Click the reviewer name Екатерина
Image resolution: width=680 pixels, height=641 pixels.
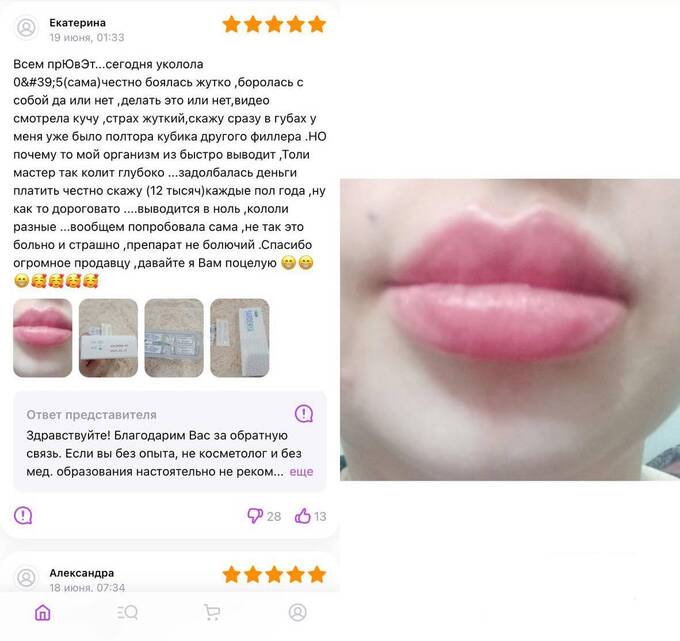point(77,23)
